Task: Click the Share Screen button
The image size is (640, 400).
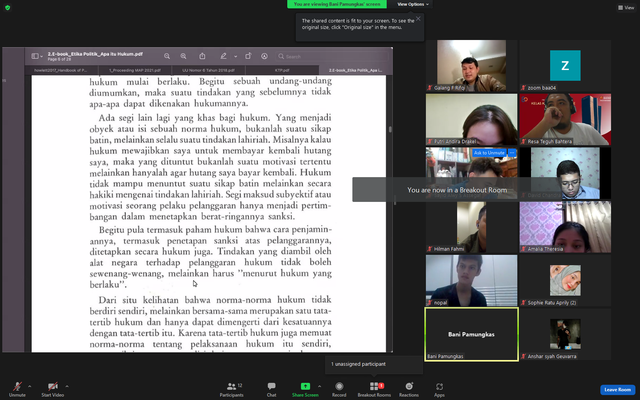Action: [x=305, y=389]
